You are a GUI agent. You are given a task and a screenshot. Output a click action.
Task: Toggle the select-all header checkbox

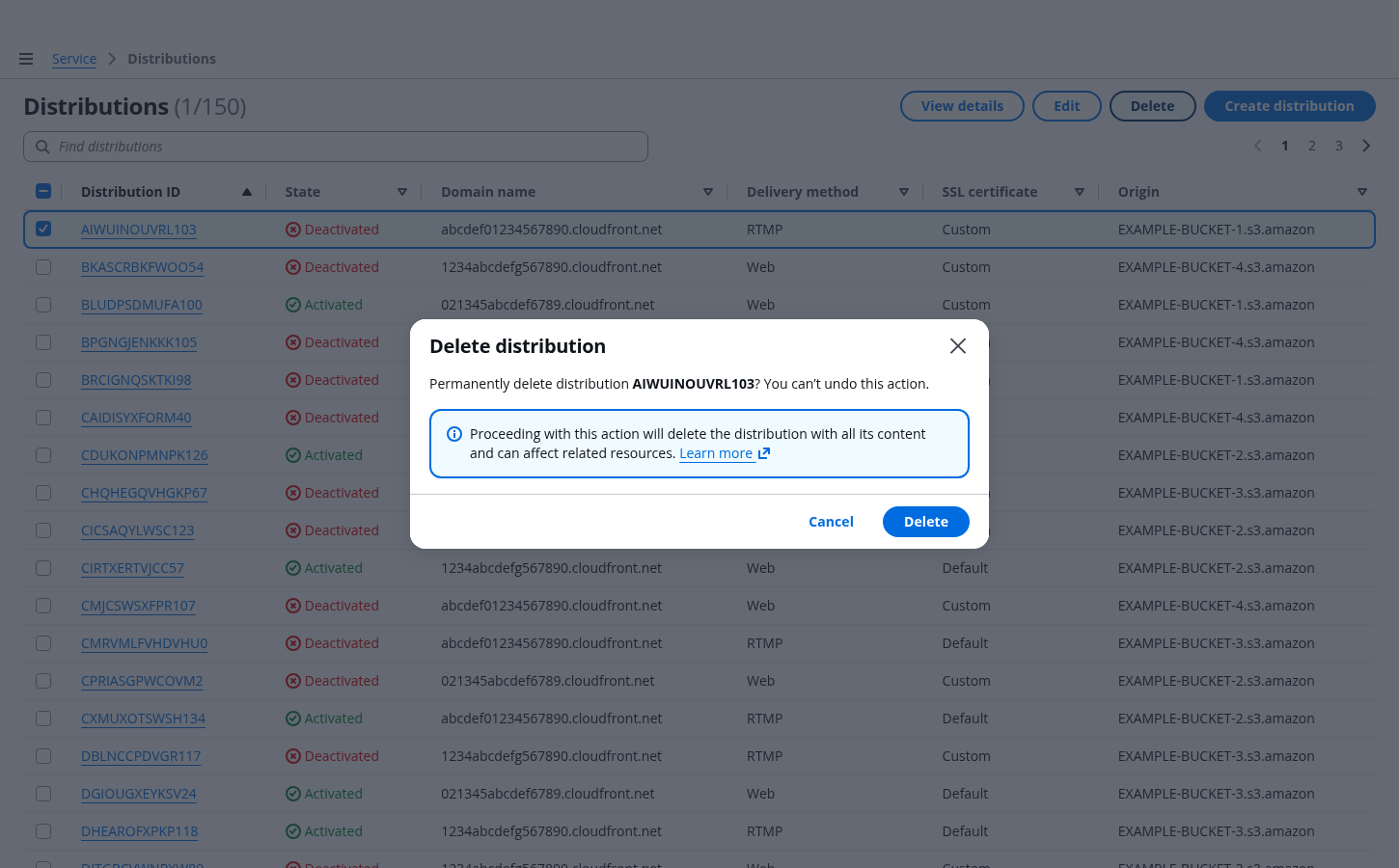43,191
